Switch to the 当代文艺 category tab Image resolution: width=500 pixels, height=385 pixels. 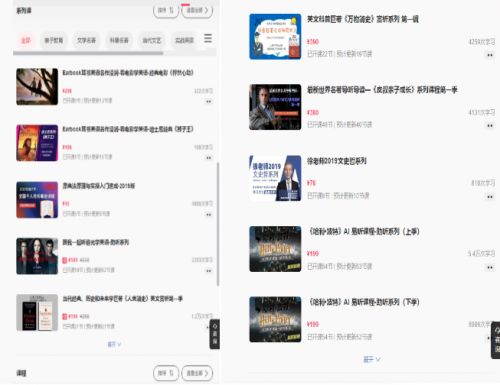click(152, 41)
